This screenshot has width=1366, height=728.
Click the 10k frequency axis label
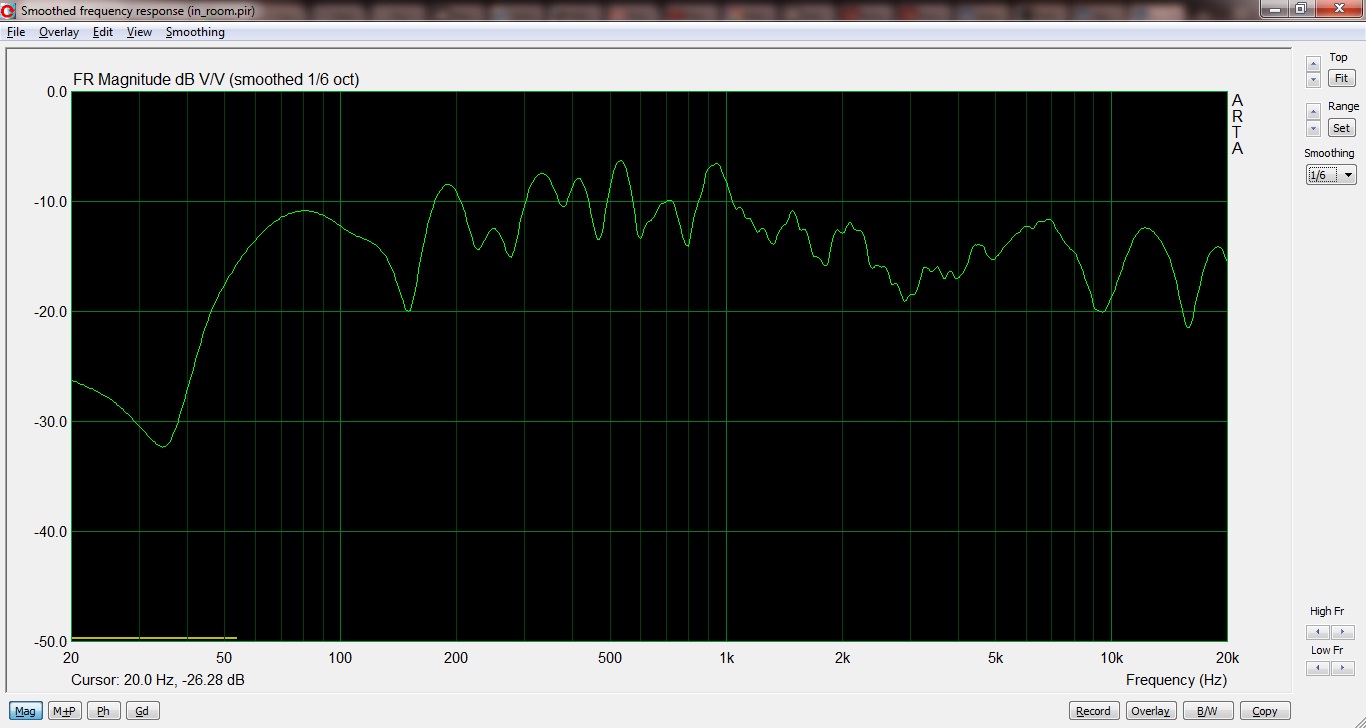click(1111, 658)
